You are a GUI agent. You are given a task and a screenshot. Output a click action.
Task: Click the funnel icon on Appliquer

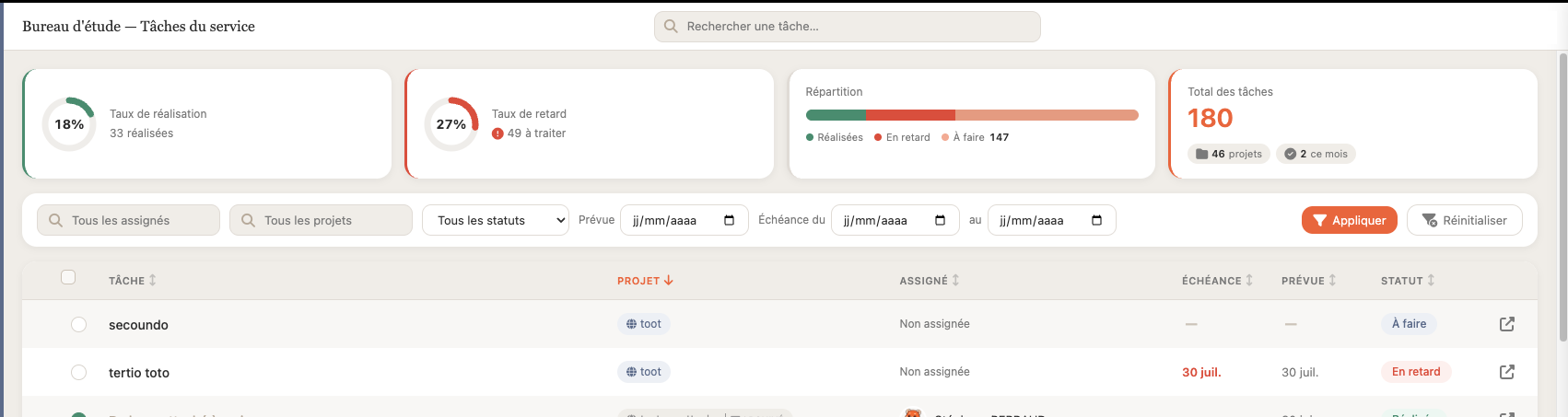click(1320, 220)
